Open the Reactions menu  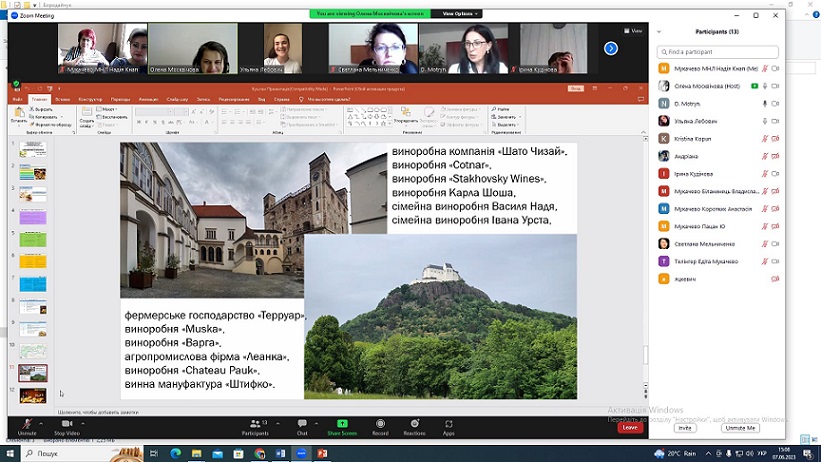pos(414,426)
